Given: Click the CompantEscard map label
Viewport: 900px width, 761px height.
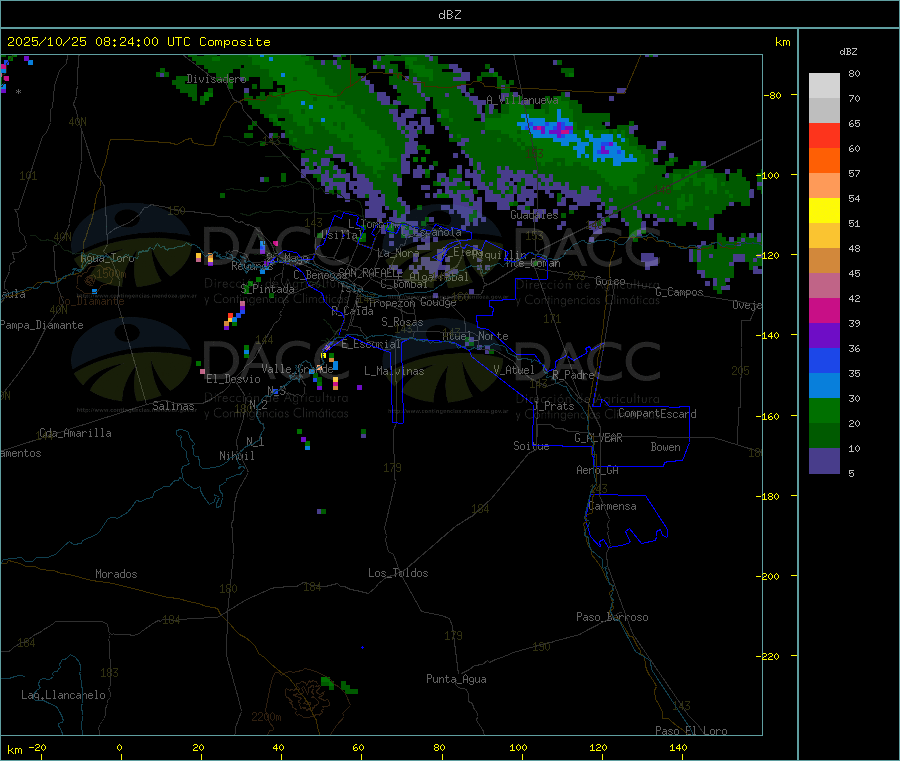Looking at the screenshot, I should point(657,414).
